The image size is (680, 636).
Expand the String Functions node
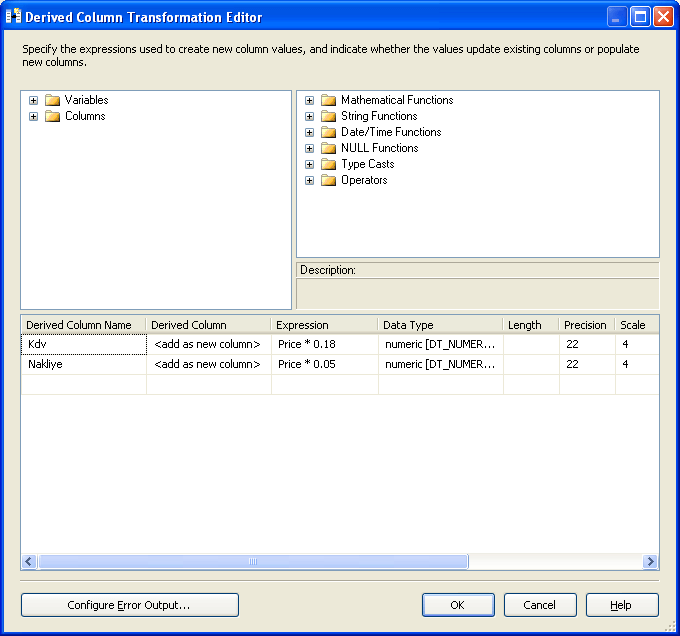[x=309, y=117]
